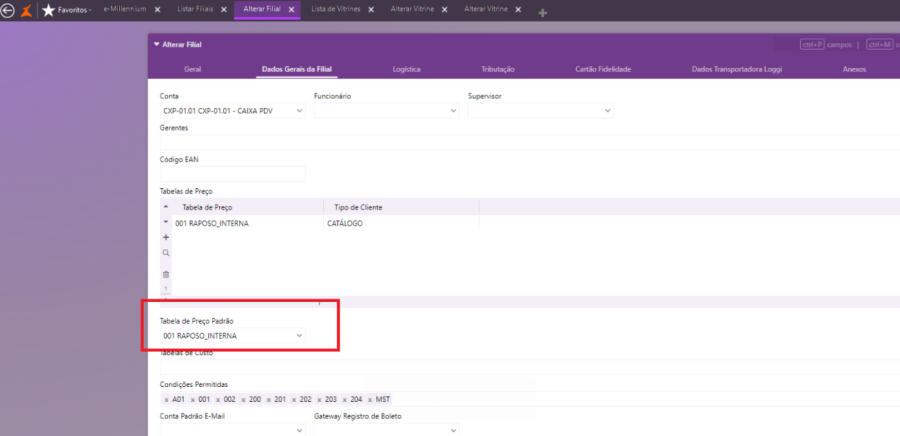This screenshot has width=900, height=436.
Task: Open the Cartão Fidelidade section tab
Action: (x=603, y=69)
